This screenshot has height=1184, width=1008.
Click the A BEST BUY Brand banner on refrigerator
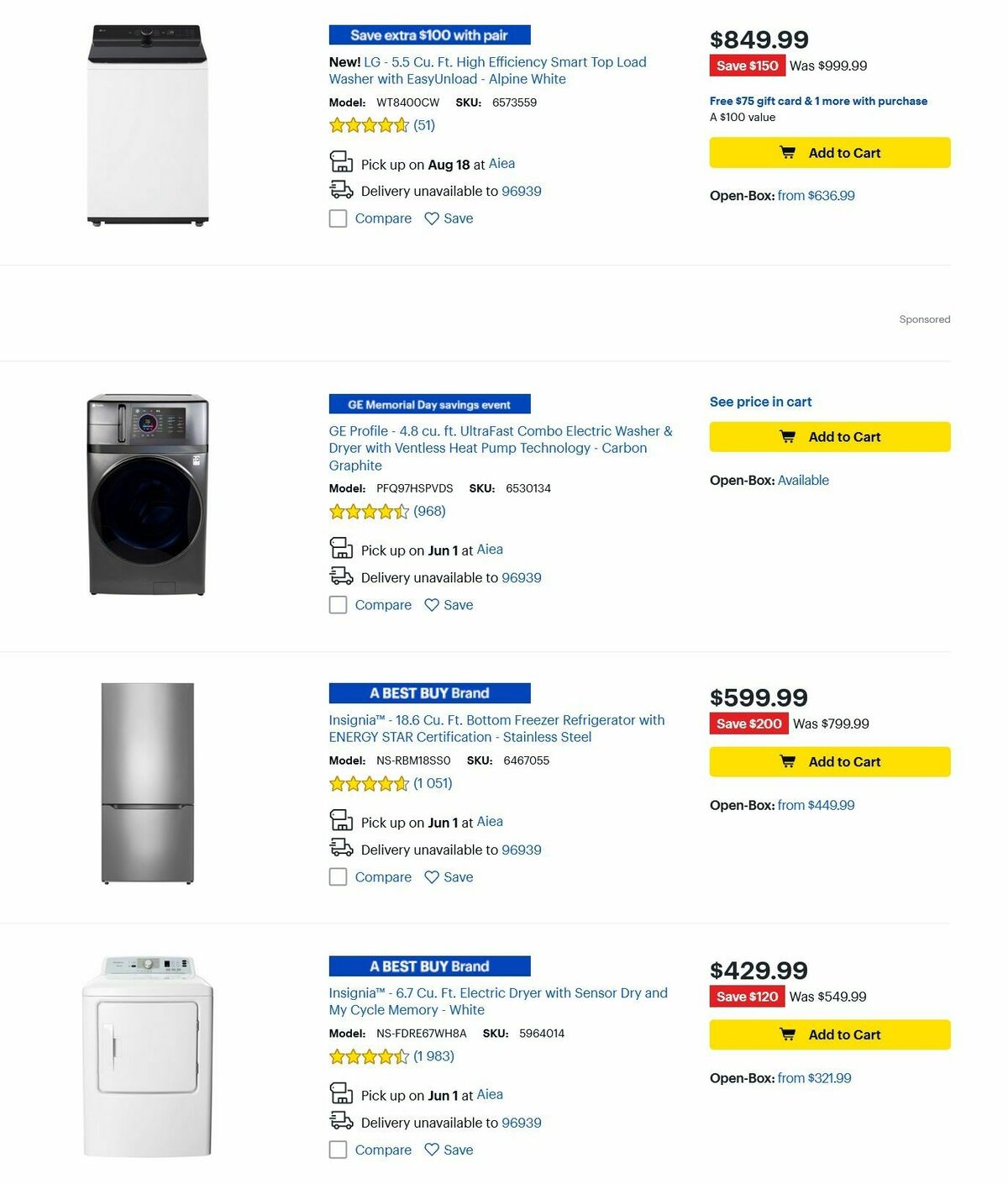pyautogui.click(x=428, y=692)
